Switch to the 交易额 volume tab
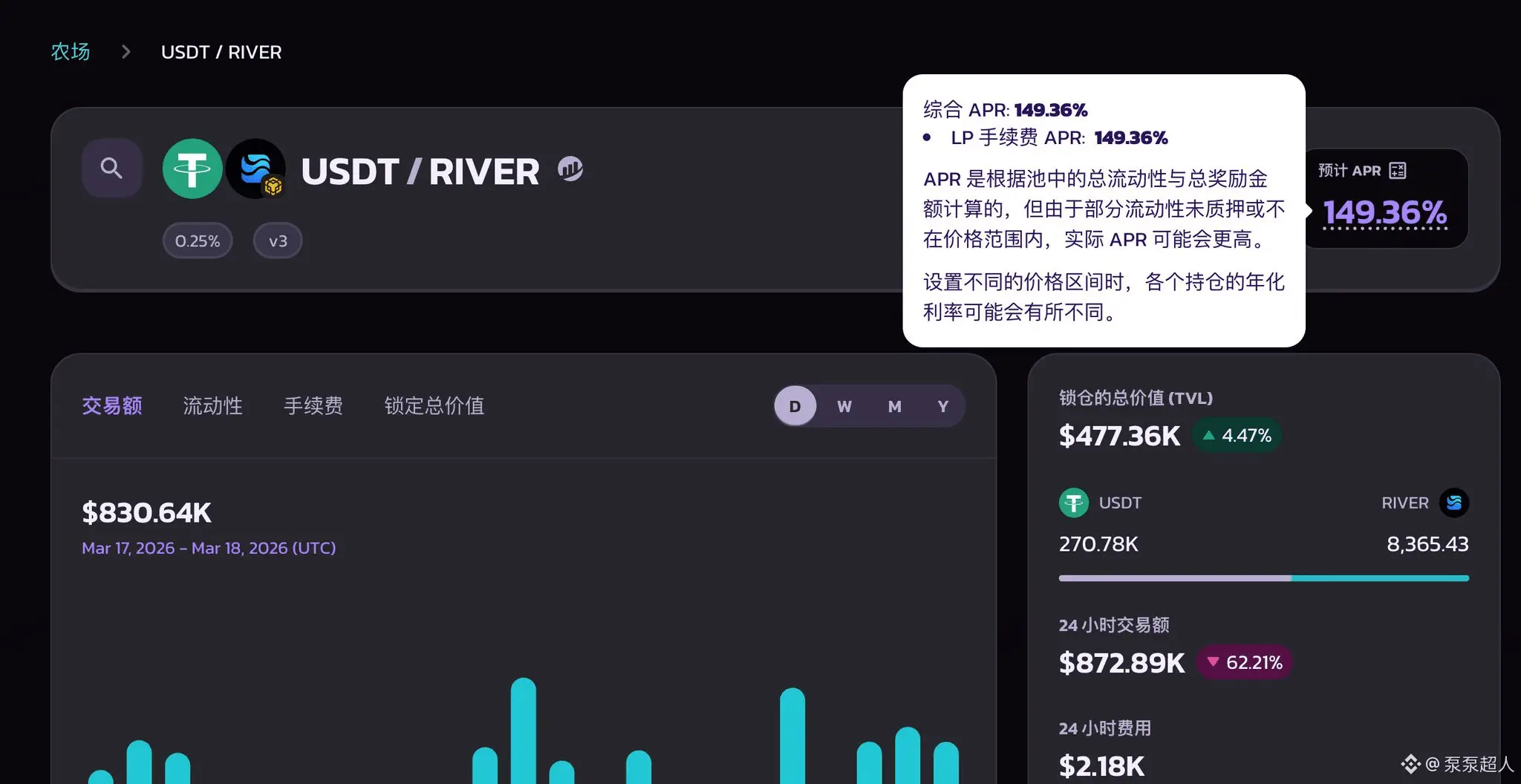The image size is (1521, 784). [112, 405]
